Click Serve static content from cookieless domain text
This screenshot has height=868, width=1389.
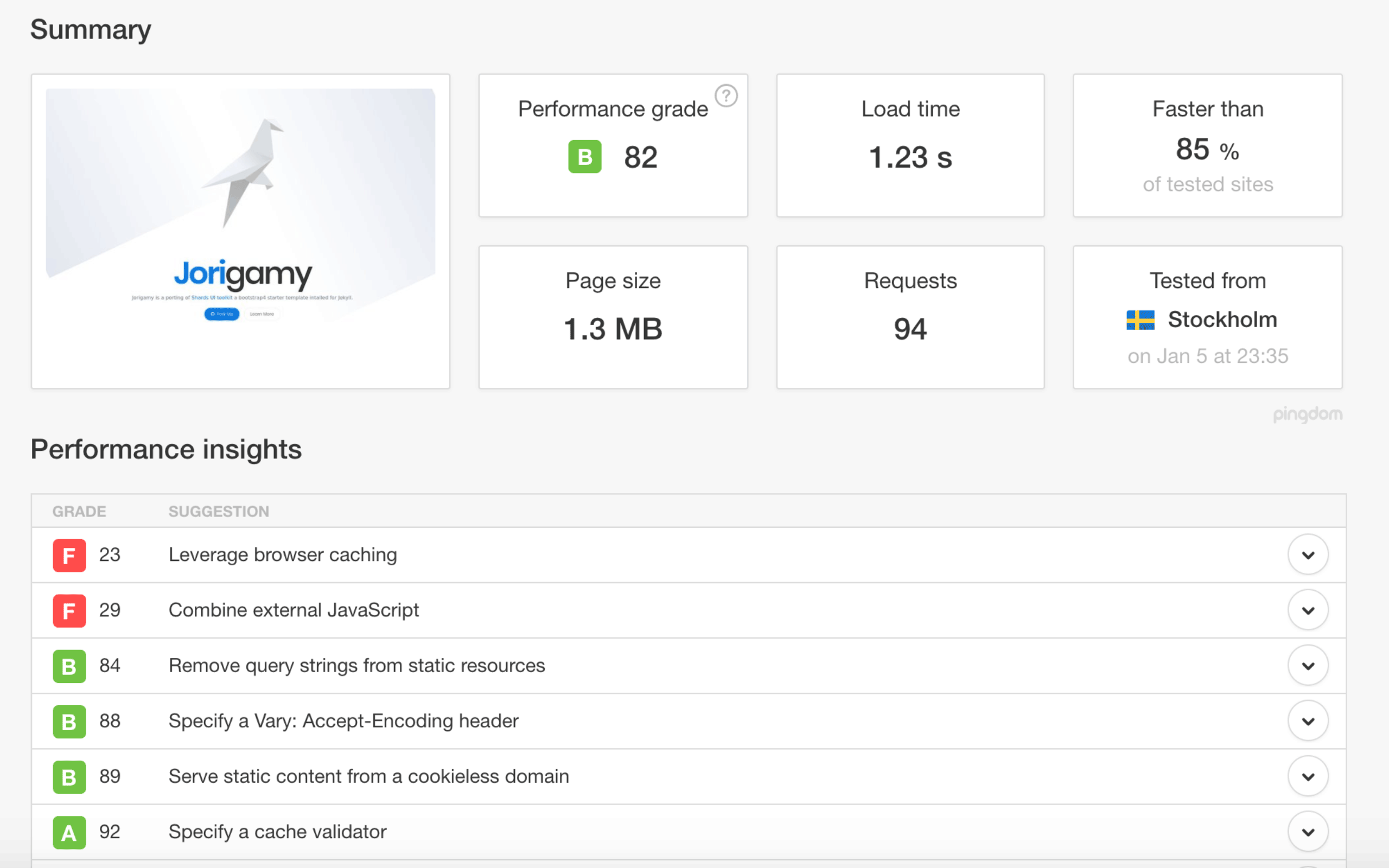[x=368, y=777]
